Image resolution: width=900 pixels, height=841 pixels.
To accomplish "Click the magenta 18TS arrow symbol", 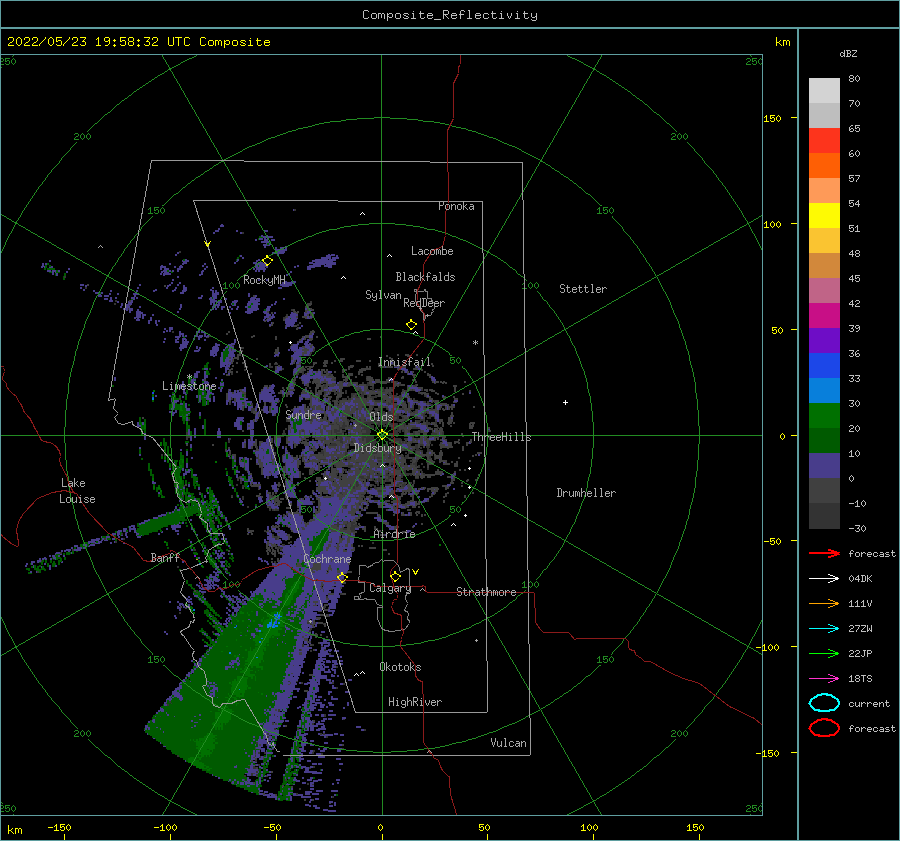I will point(824,679).
